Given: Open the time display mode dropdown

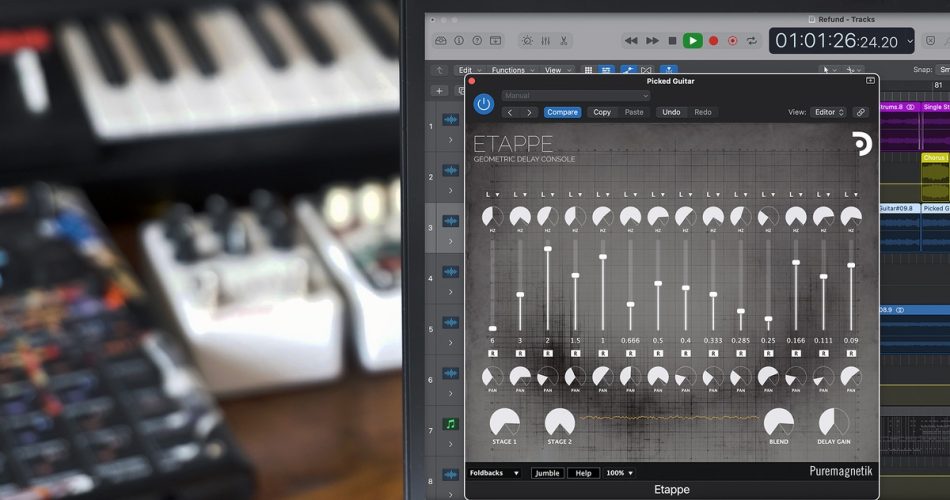Looking at the screenshot, I should tap(909, 41).
